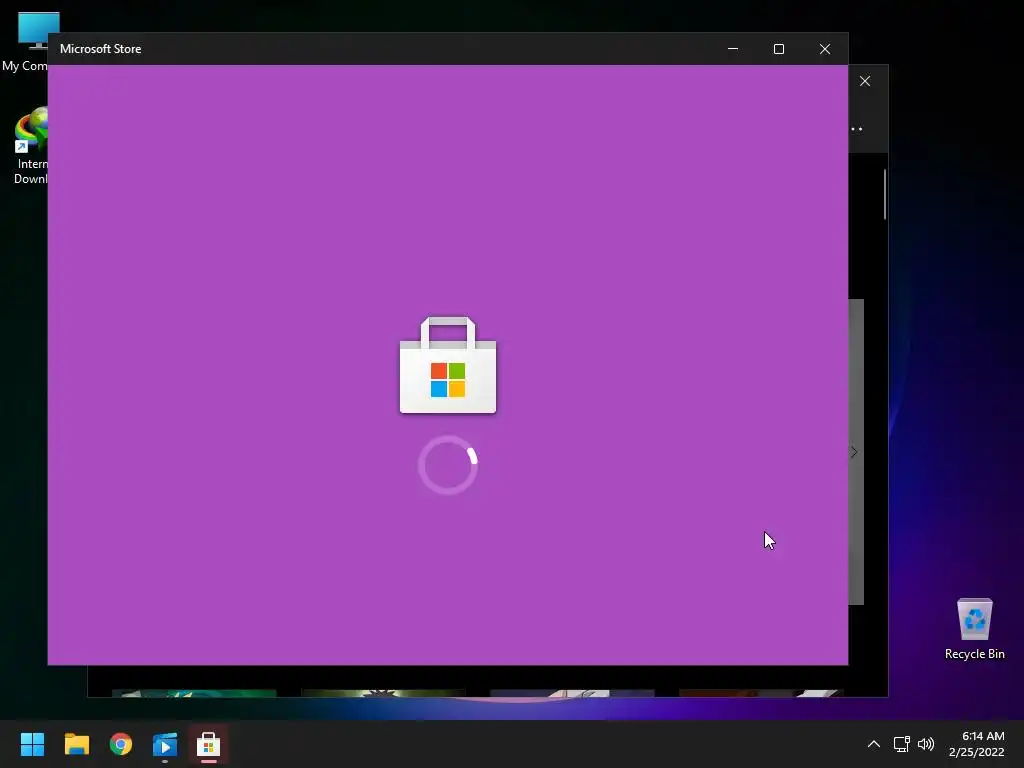Open the Movies & TV taskbar app
Viewport: 1024px width, 768px height.
pos(165,744)
